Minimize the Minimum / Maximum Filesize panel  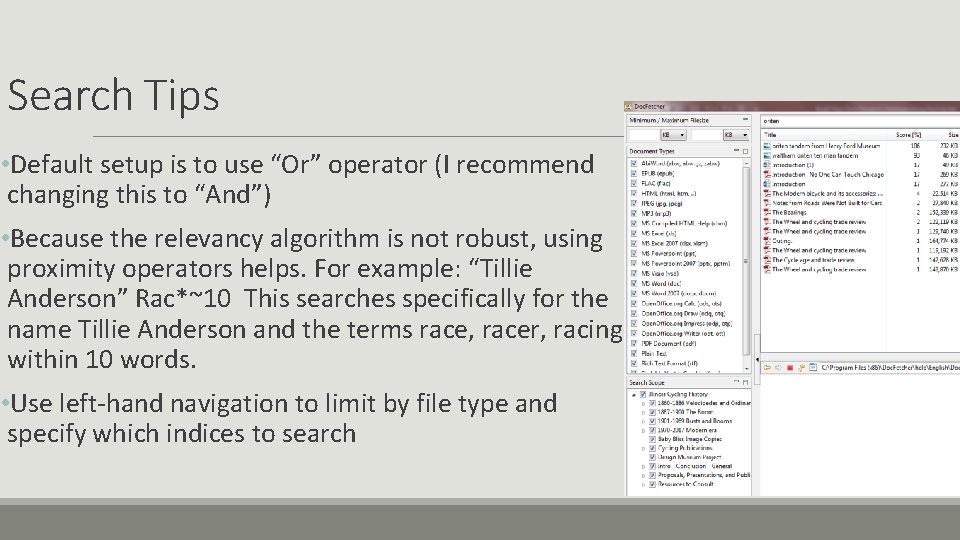[745, 120]
